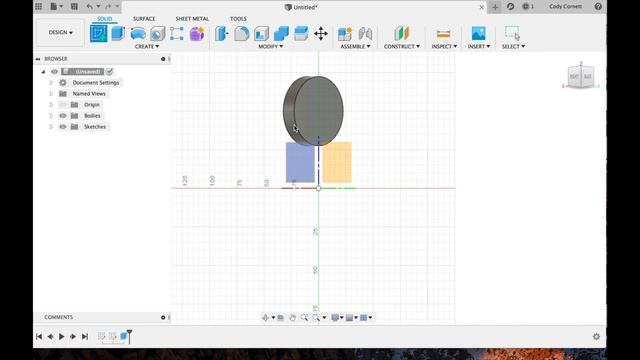The image size is (640, 360).
Task: Open the Display Settings dropdown
Action: pyautogui.click(x=337, y=318)
